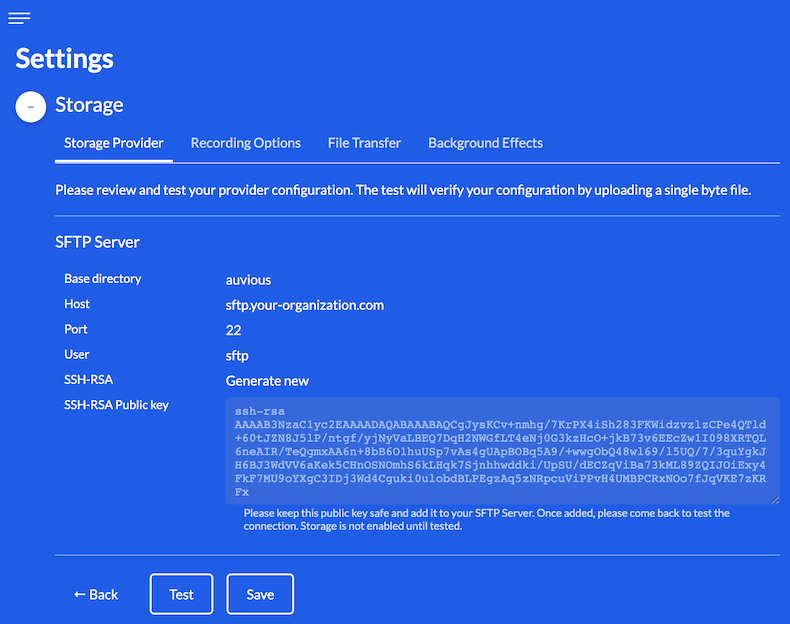Click Generate new SSH-RSA key
Screen dimensions: 790x624
[x=267, y=380]
